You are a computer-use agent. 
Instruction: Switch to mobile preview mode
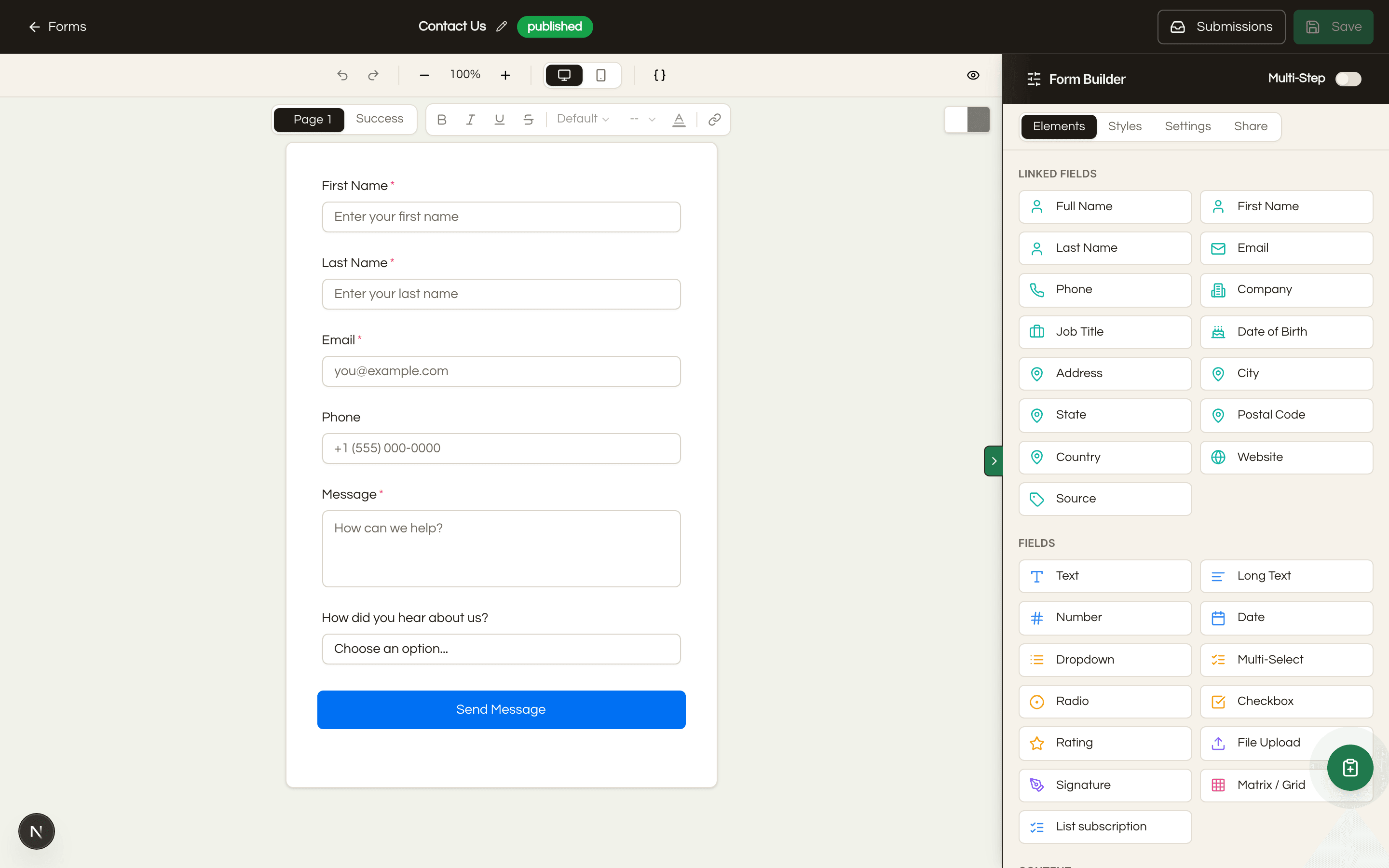tap(601, 75)
